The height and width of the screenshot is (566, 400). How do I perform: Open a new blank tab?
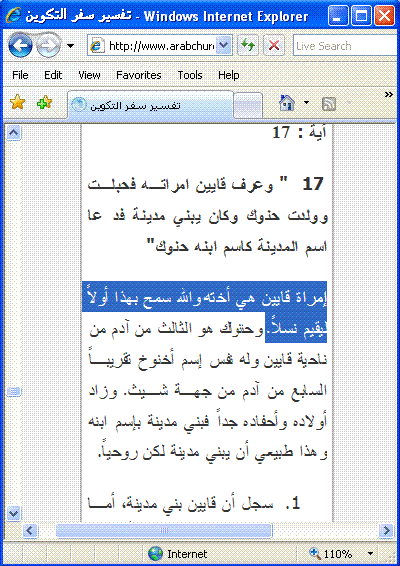pos(248,106)
